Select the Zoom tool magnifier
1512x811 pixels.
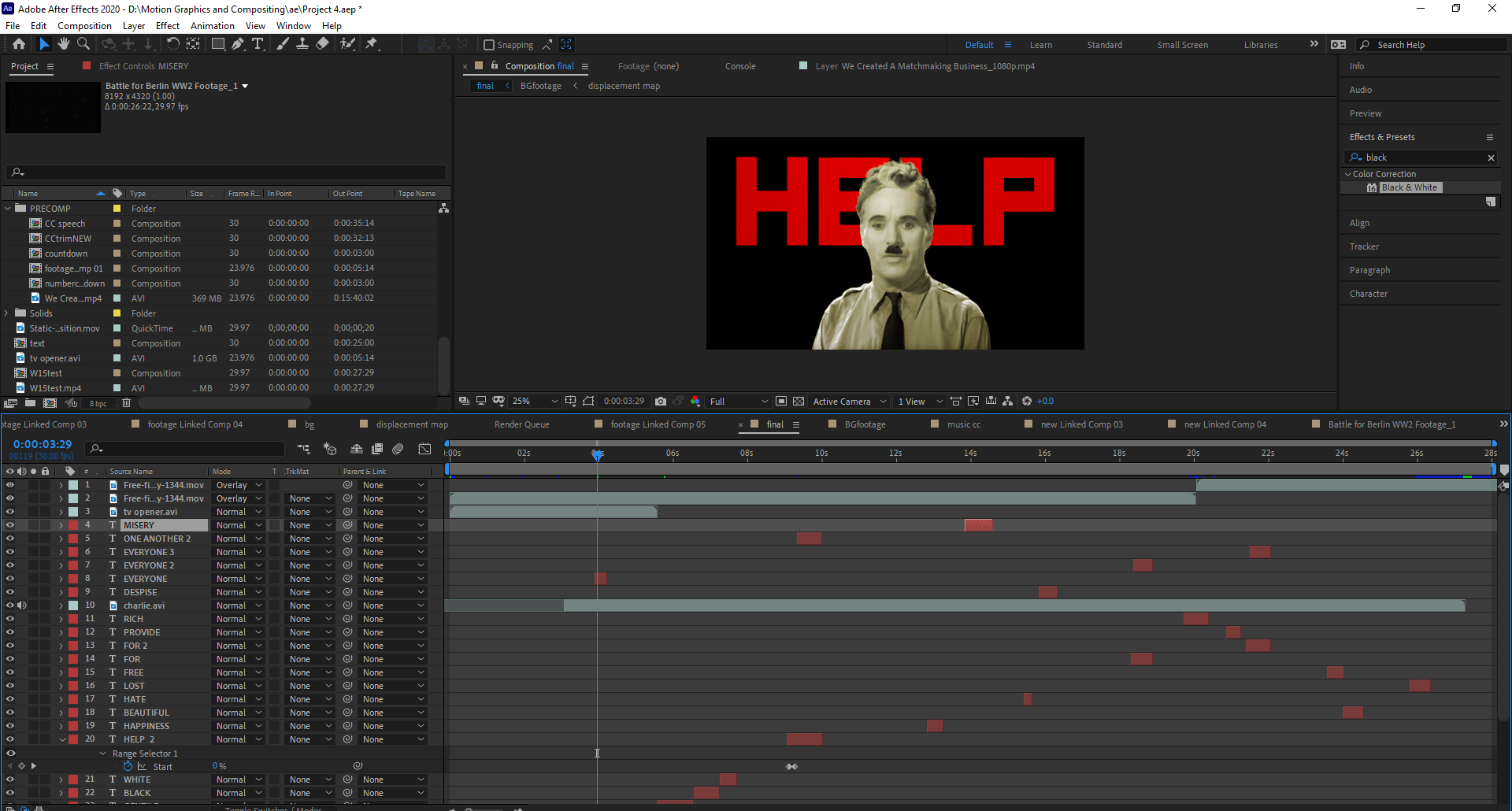(83, 44)
